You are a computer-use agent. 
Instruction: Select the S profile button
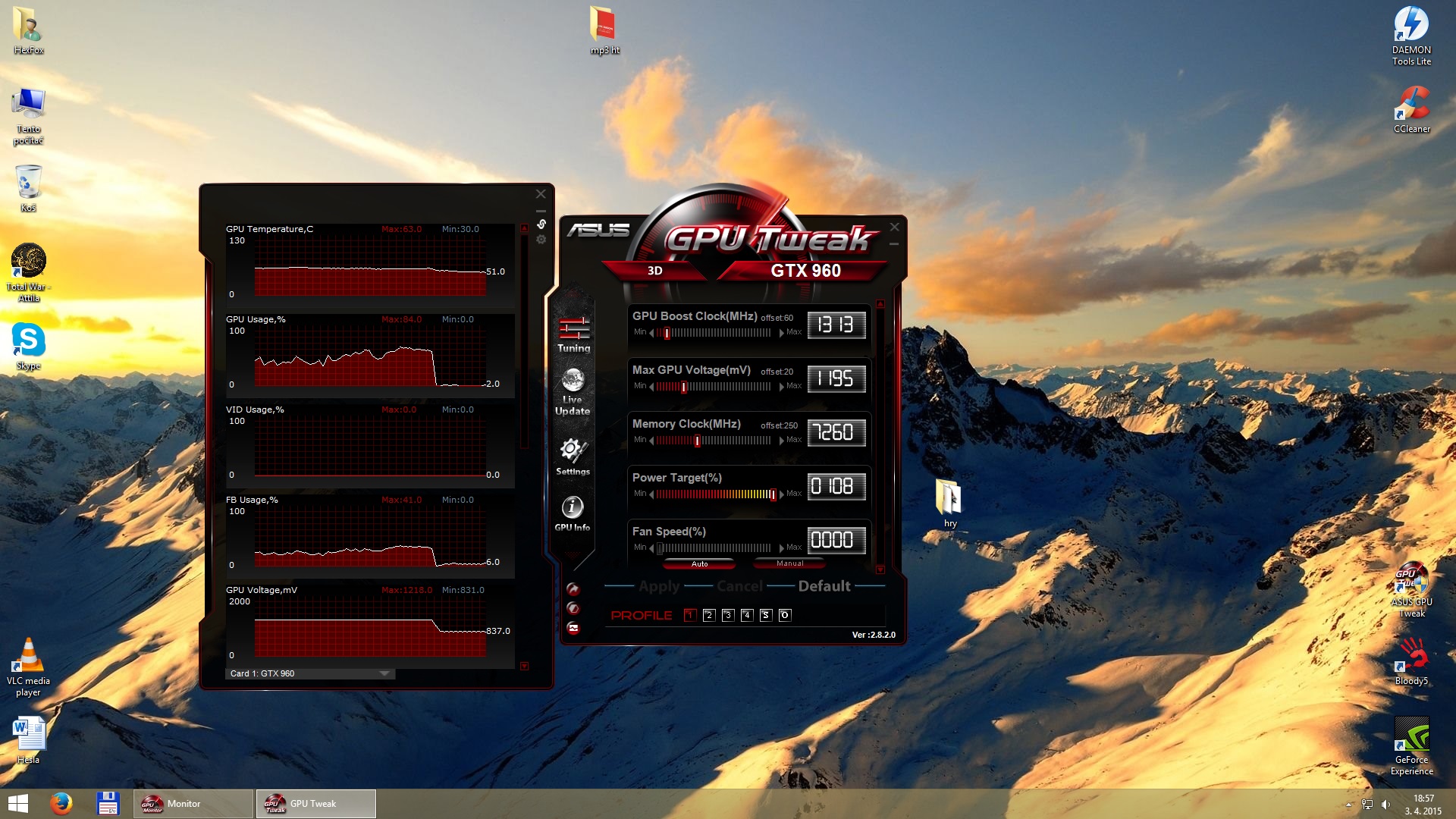[x=766, y=615]
